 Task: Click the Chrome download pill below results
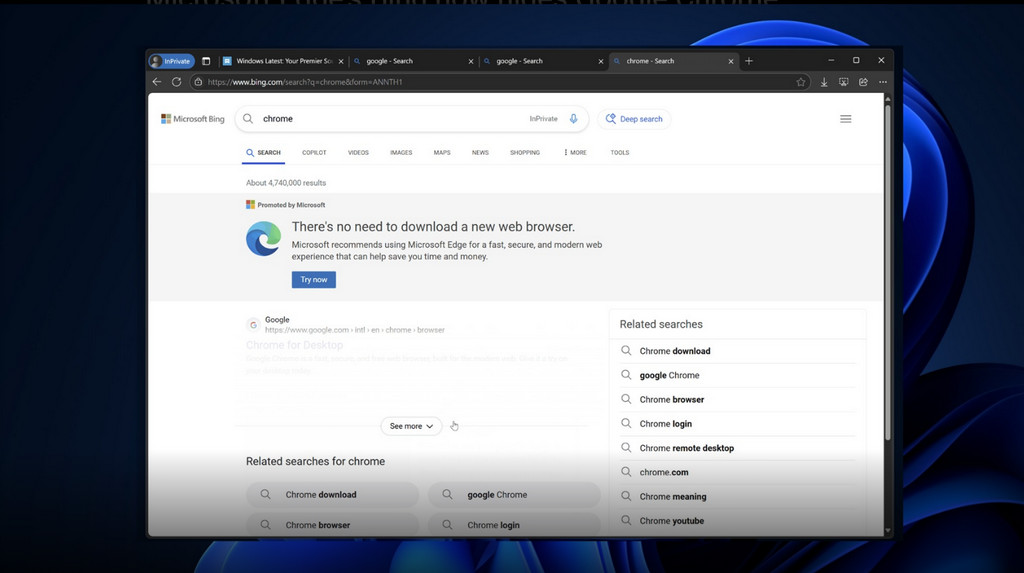coord(332,495)
